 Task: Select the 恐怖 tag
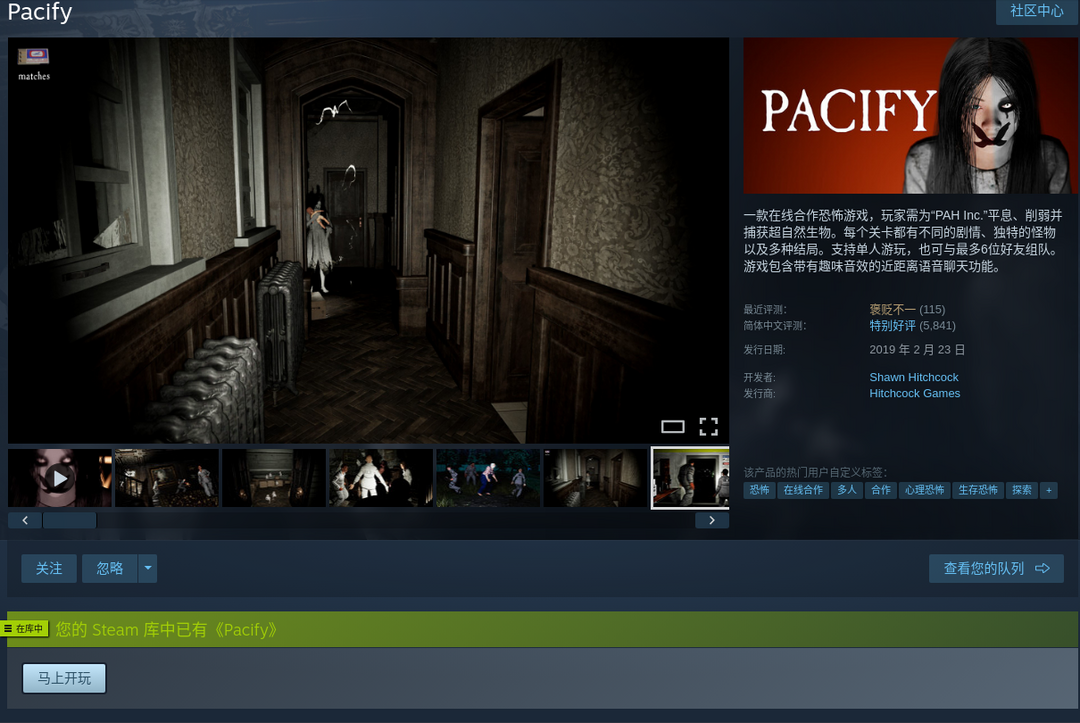[759, 490]
